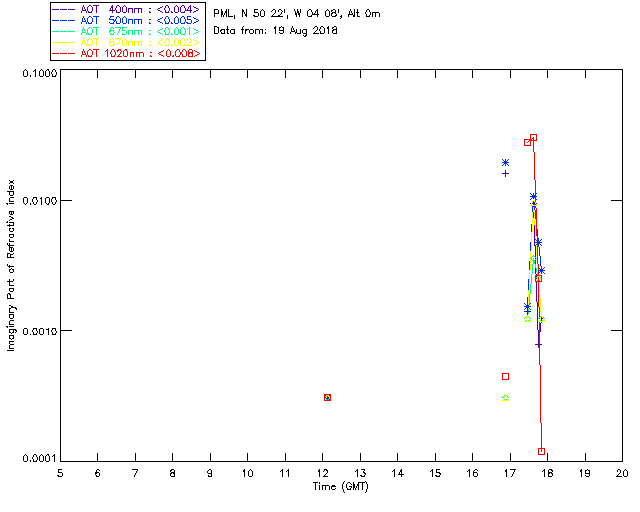
Task: Click the AOT 1020nm legend entry
Action: pos(126,53)
